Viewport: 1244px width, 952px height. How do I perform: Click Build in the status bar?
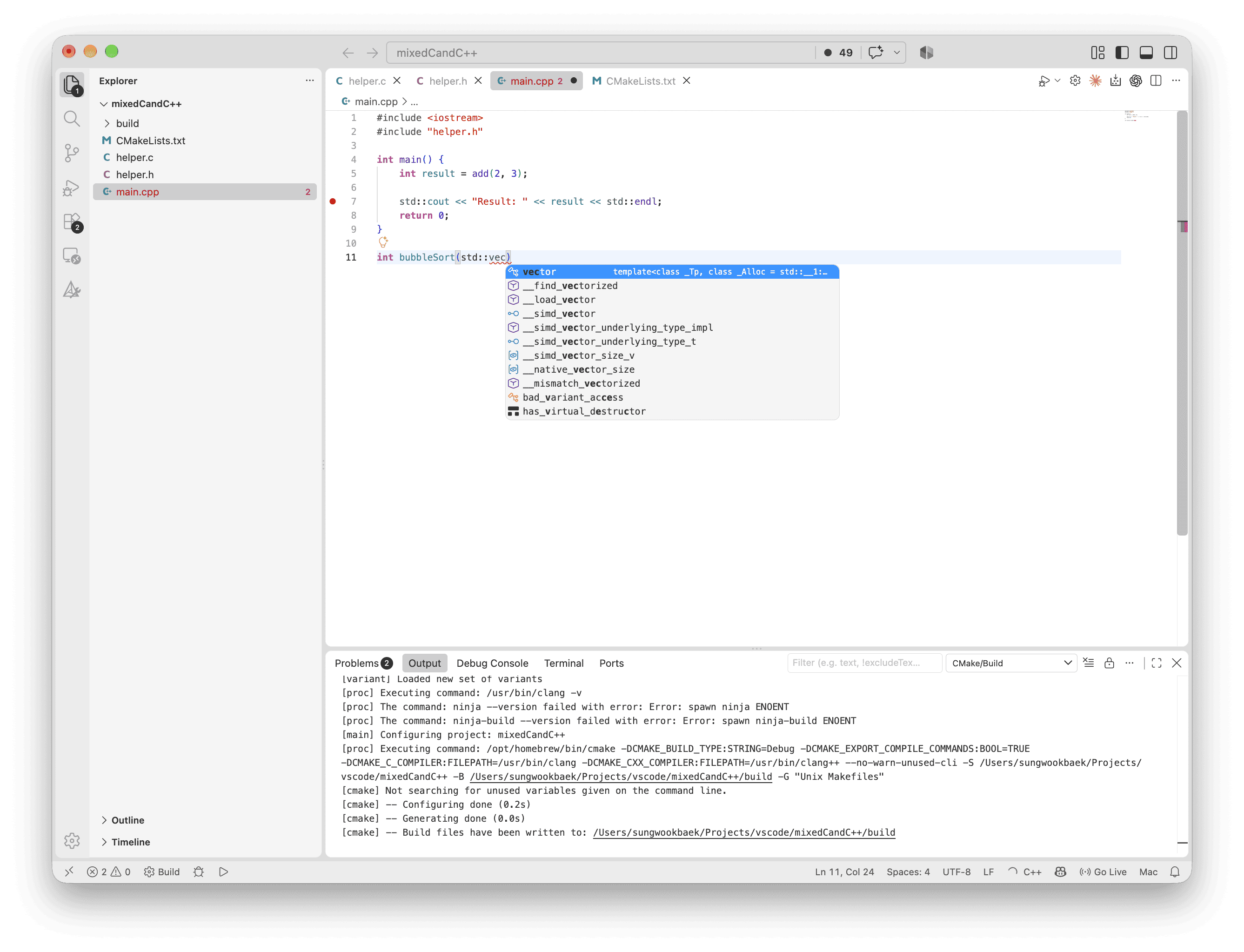162,872
